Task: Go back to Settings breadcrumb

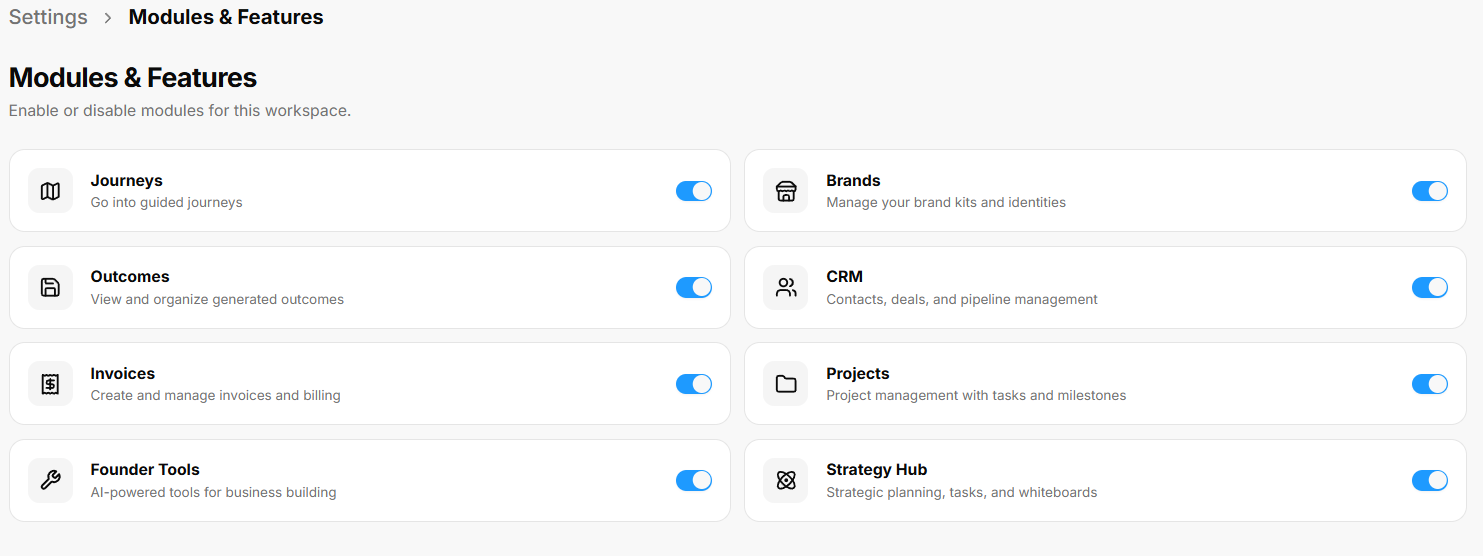Action: tap(48, 17)
